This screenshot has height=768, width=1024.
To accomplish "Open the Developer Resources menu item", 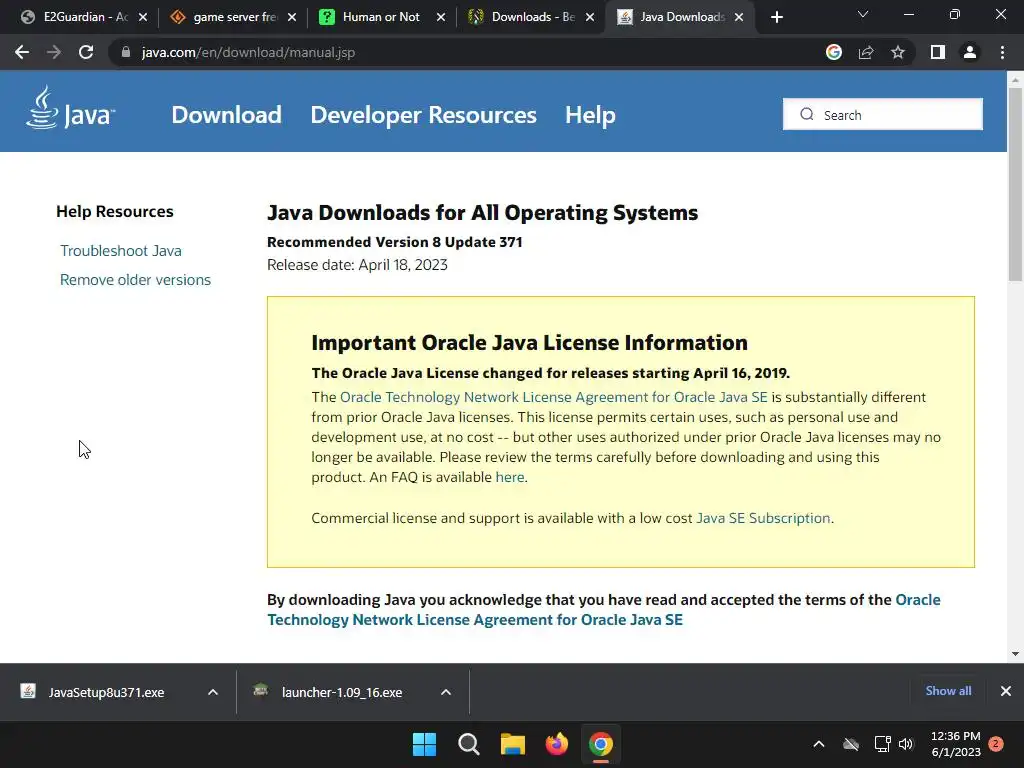I will click(x=423, y=115).
